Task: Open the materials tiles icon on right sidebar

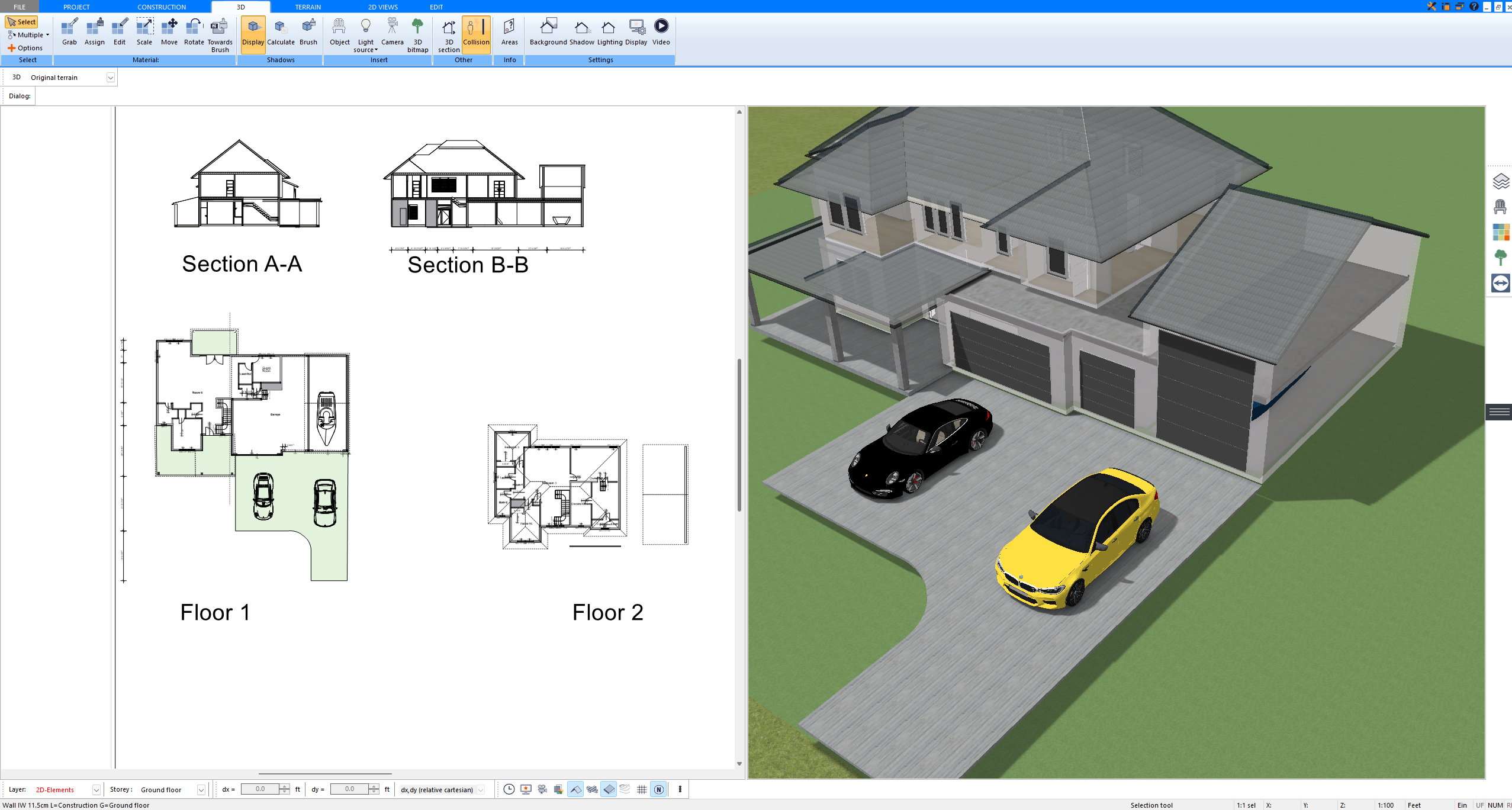Action: pyautogui.click(x=1500, y=232)
